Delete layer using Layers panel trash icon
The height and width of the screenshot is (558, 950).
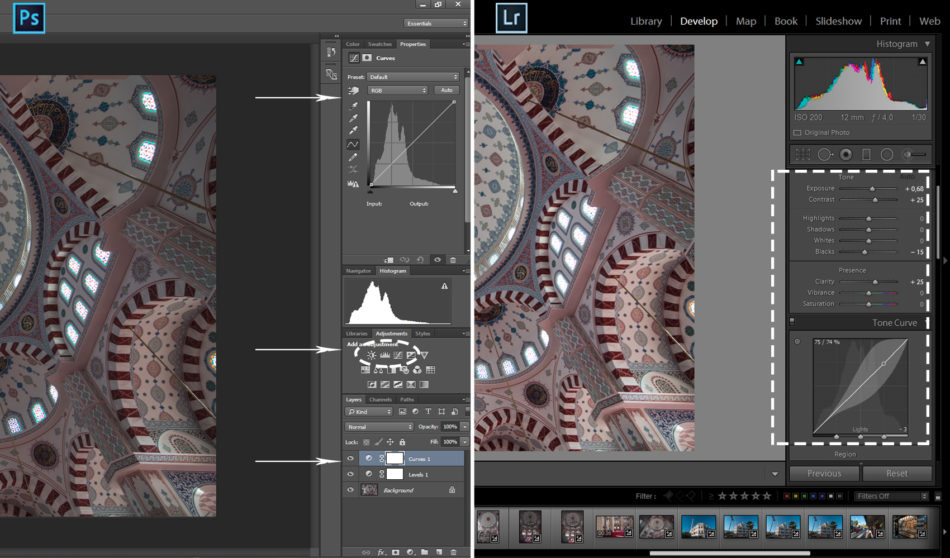452,551
